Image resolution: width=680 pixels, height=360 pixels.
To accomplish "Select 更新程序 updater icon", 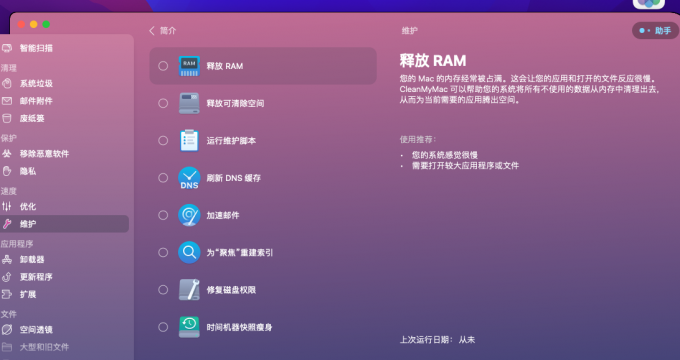I will coord(7,277).
